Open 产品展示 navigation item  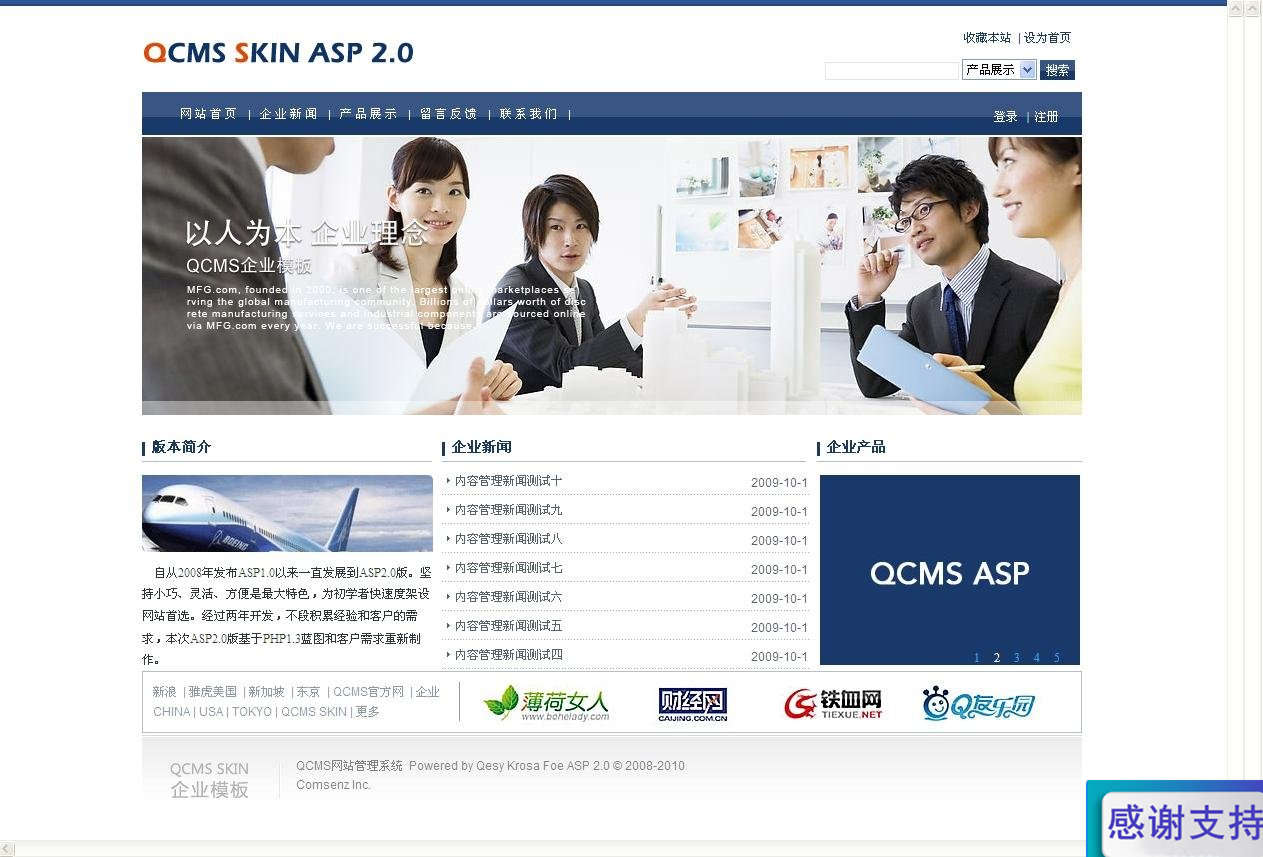click(x=368, y=114)
